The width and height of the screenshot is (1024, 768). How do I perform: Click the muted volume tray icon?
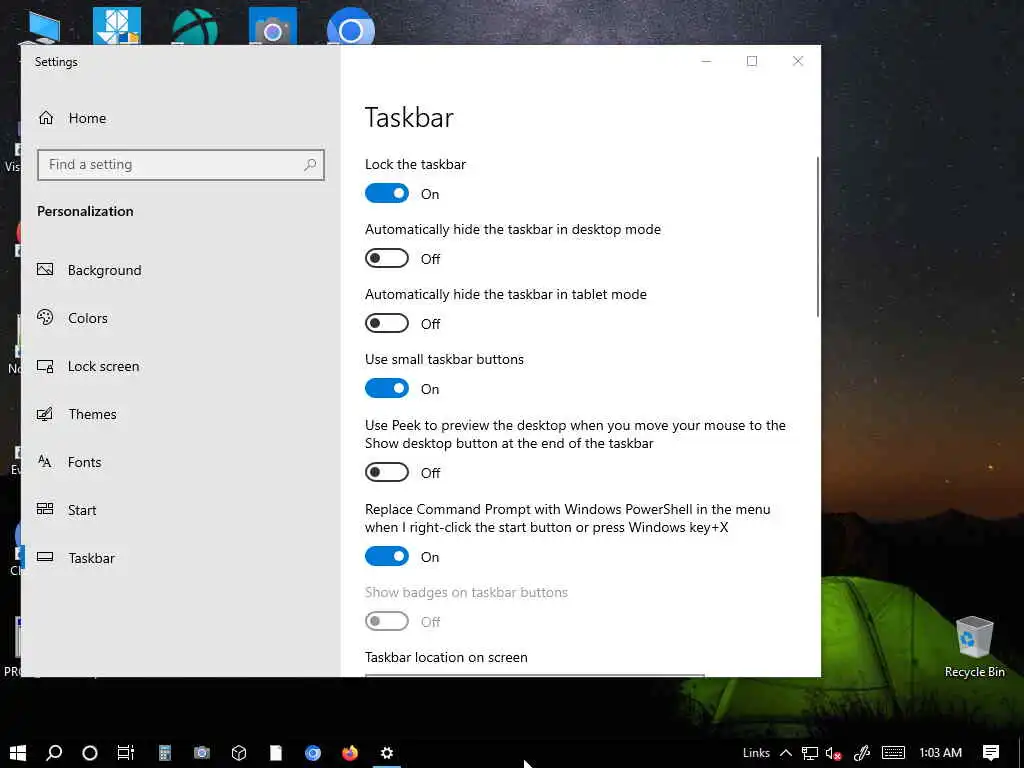833,753
